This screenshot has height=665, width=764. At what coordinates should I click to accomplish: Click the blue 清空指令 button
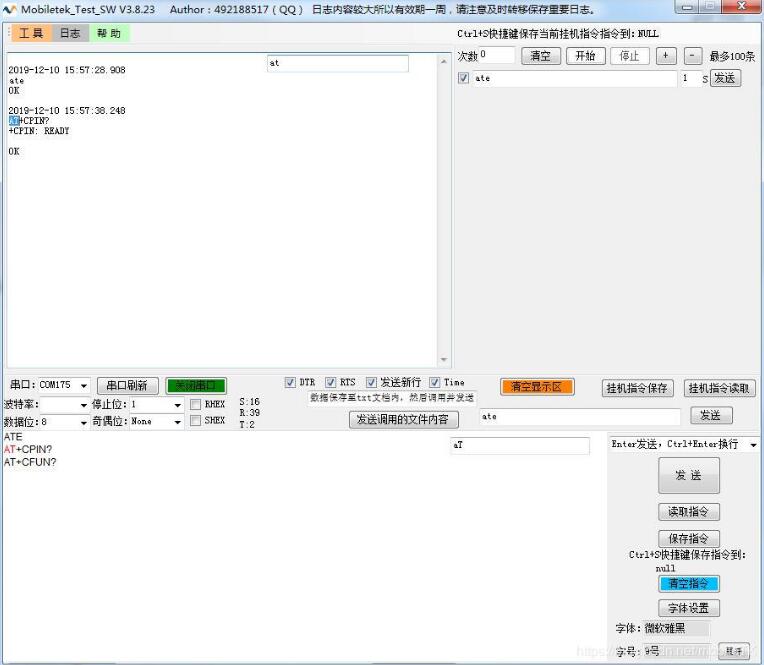[688, 584]
